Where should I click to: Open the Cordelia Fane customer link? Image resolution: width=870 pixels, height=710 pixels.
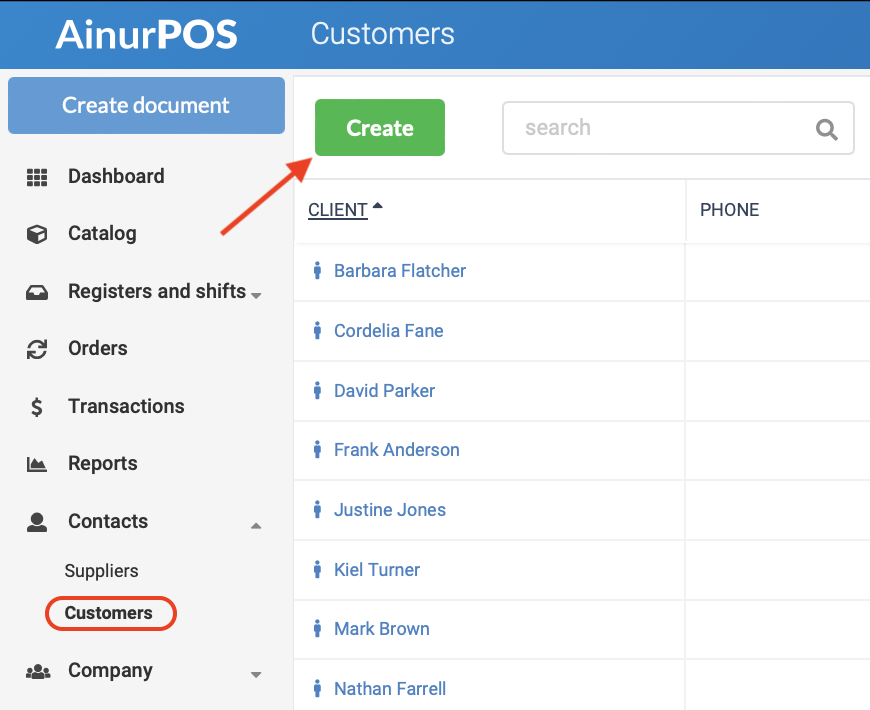pos(388,331)
